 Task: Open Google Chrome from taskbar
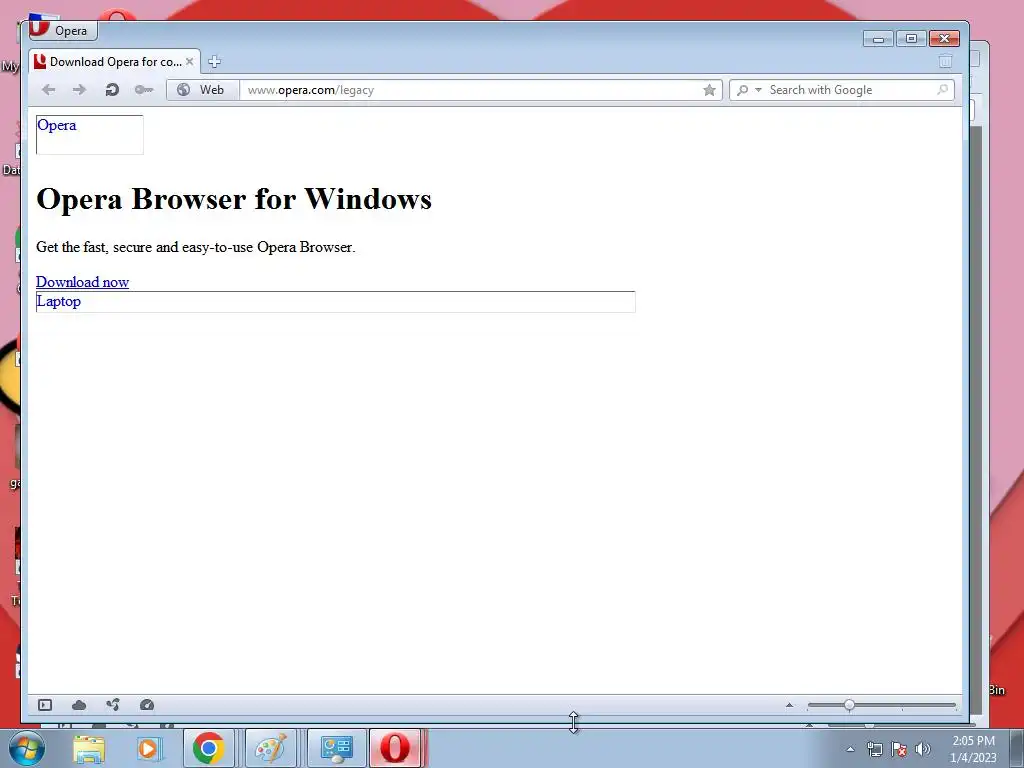pyautogui.click(x=208, y=748)
